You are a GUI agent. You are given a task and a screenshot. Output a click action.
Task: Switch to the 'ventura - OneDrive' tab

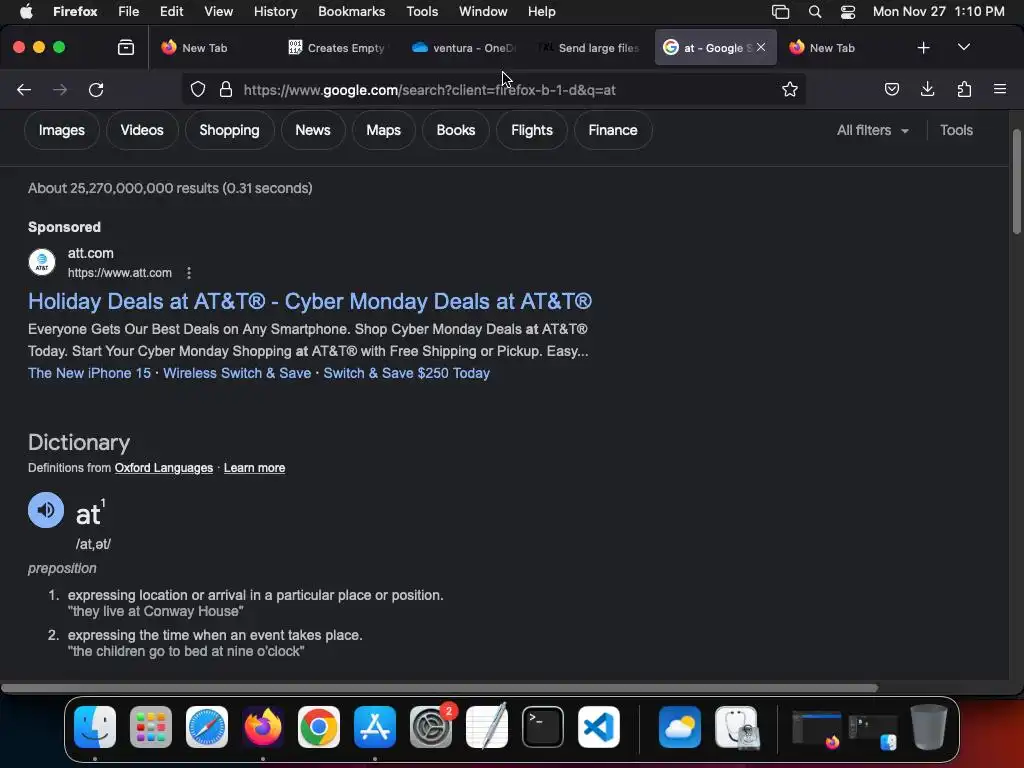[464, 48]
